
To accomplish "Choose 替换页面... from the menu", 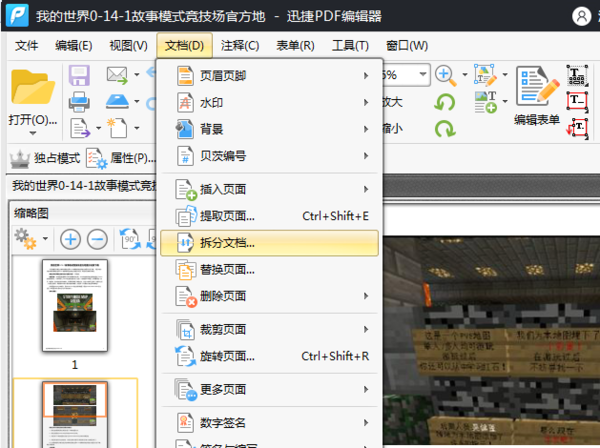I will 269,270.
